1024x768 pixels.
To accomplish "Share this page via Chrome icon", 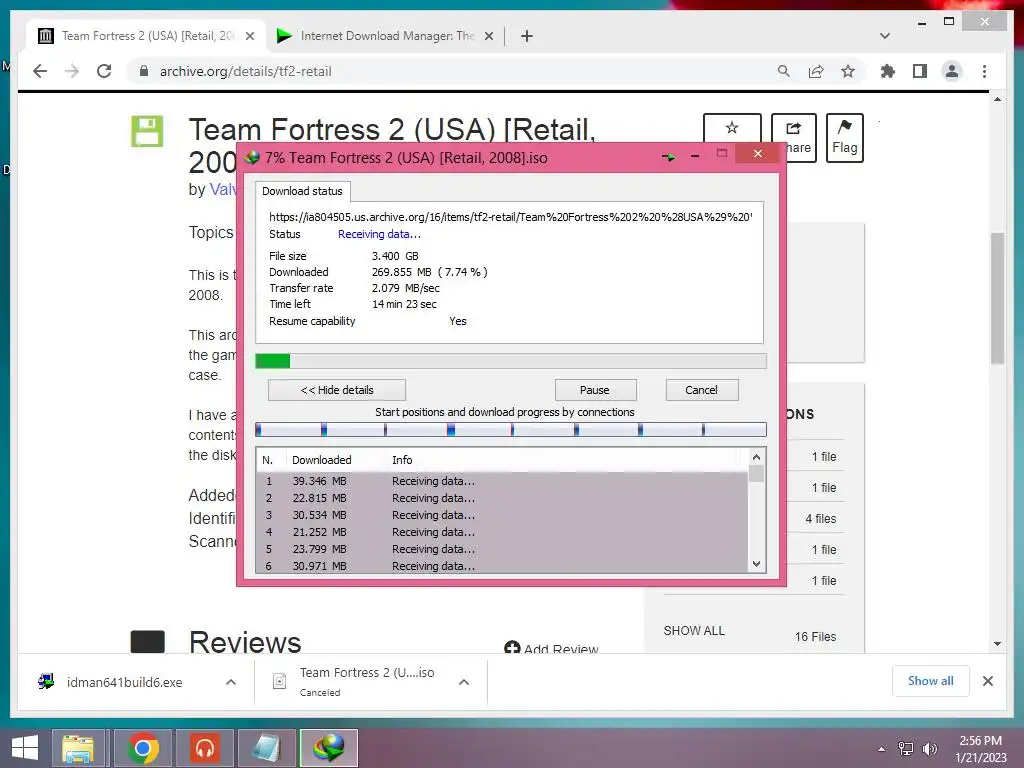I will tap(816, 71).
